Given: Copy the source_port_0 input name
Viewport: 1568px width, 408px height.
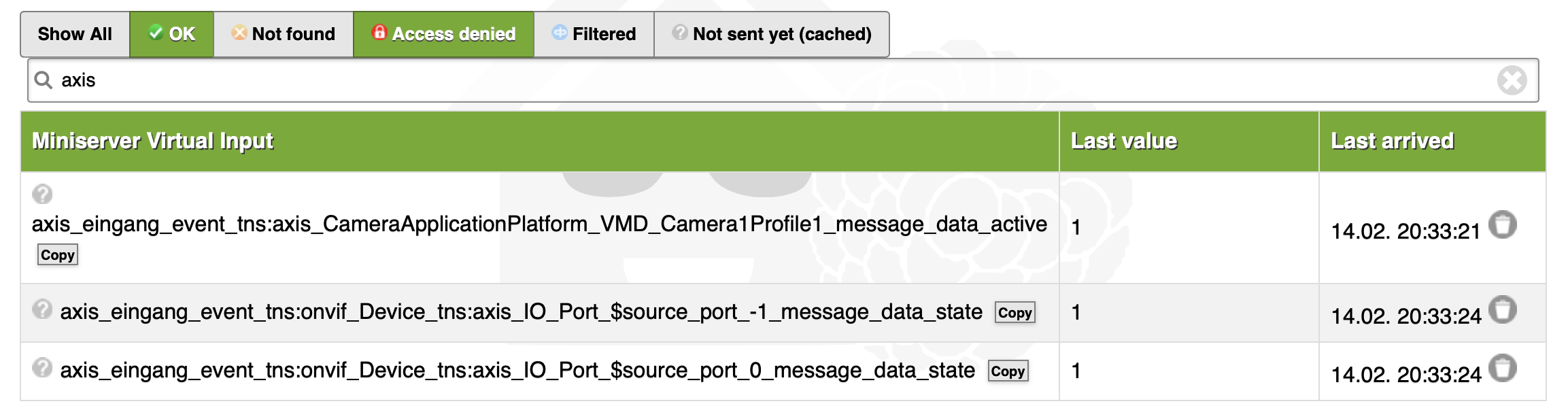Looking at the screenshot, I should point(1008,371).
